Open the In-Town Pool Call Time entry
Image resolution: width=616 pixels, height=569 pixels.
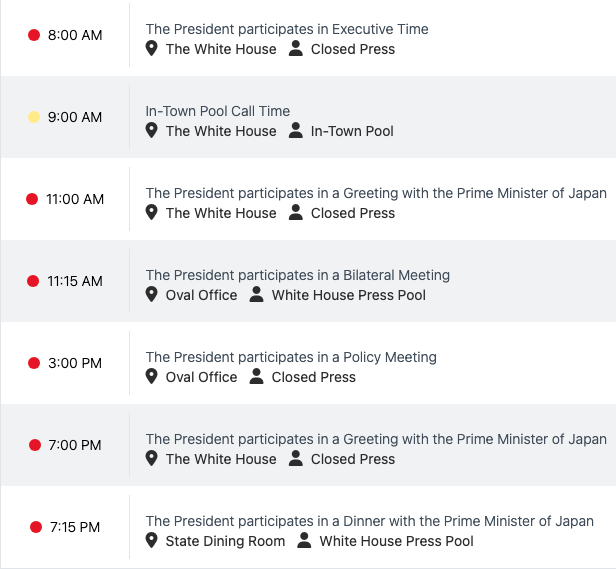click(218, 111)
